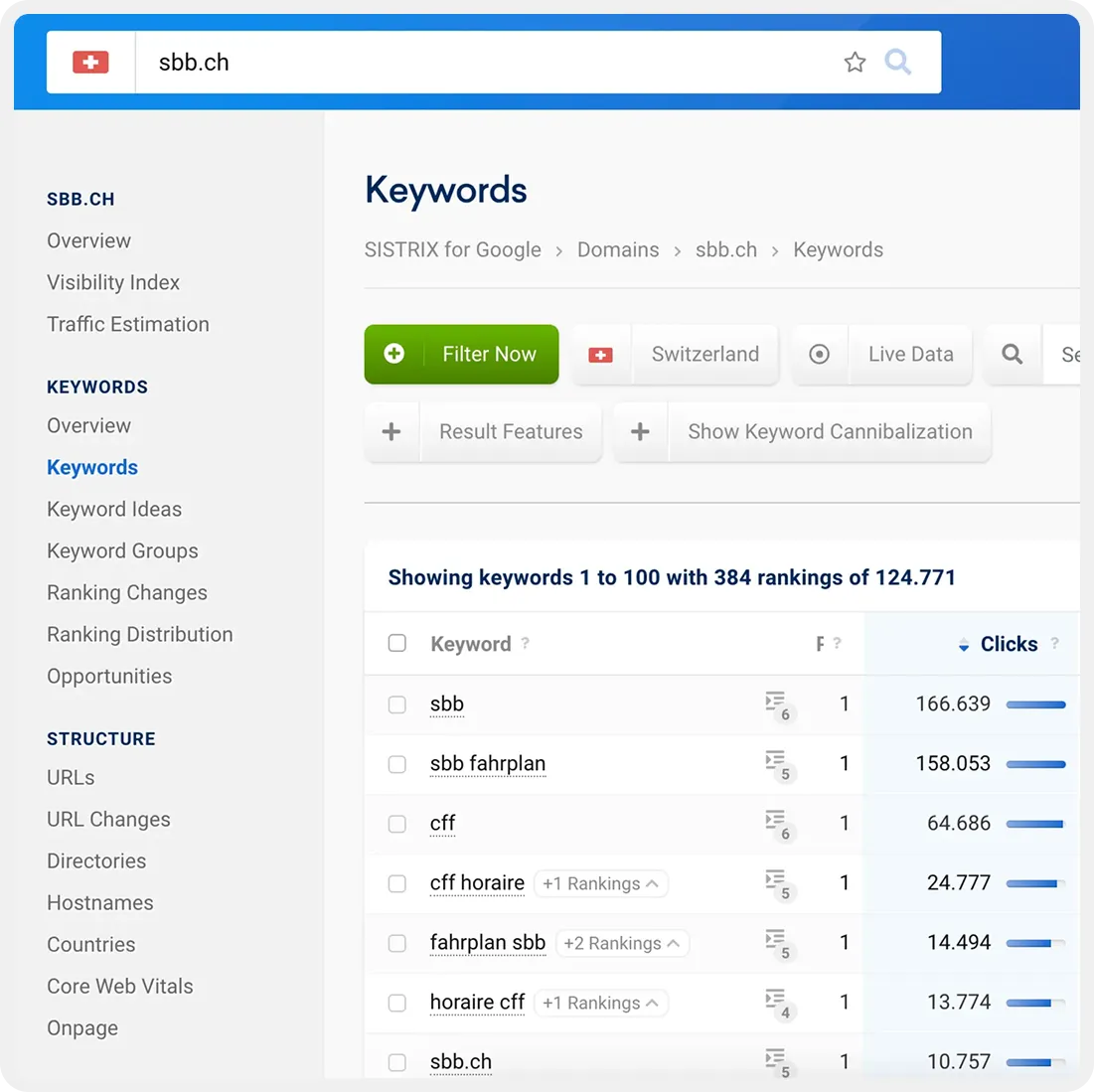Viewport: 1094px width, 1092px height.
Task: Open the cff keyword link
Action: [442, 824]
